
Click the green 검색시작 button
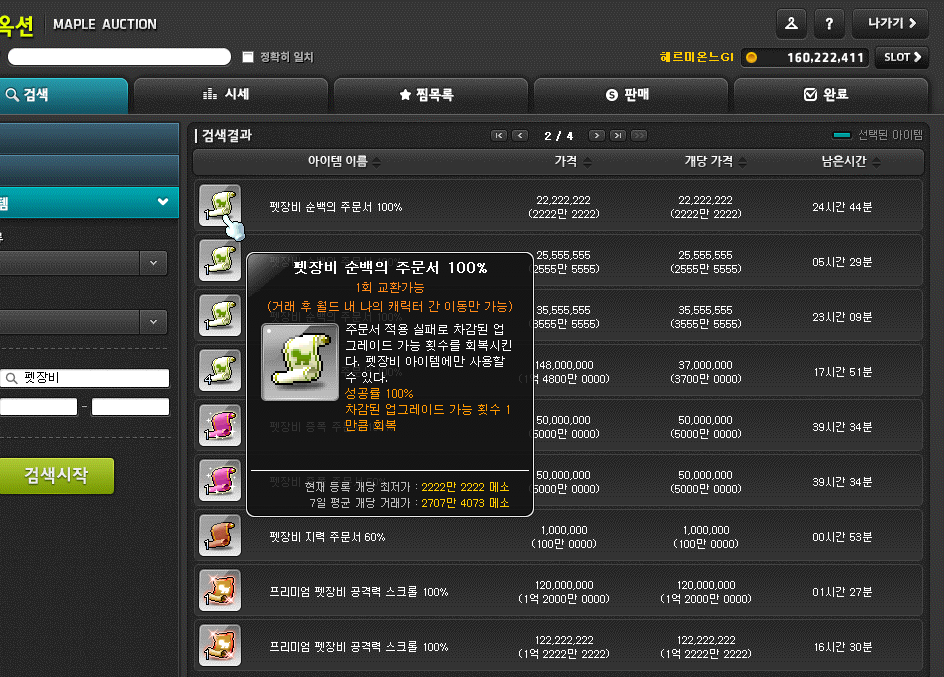point(57,476)
